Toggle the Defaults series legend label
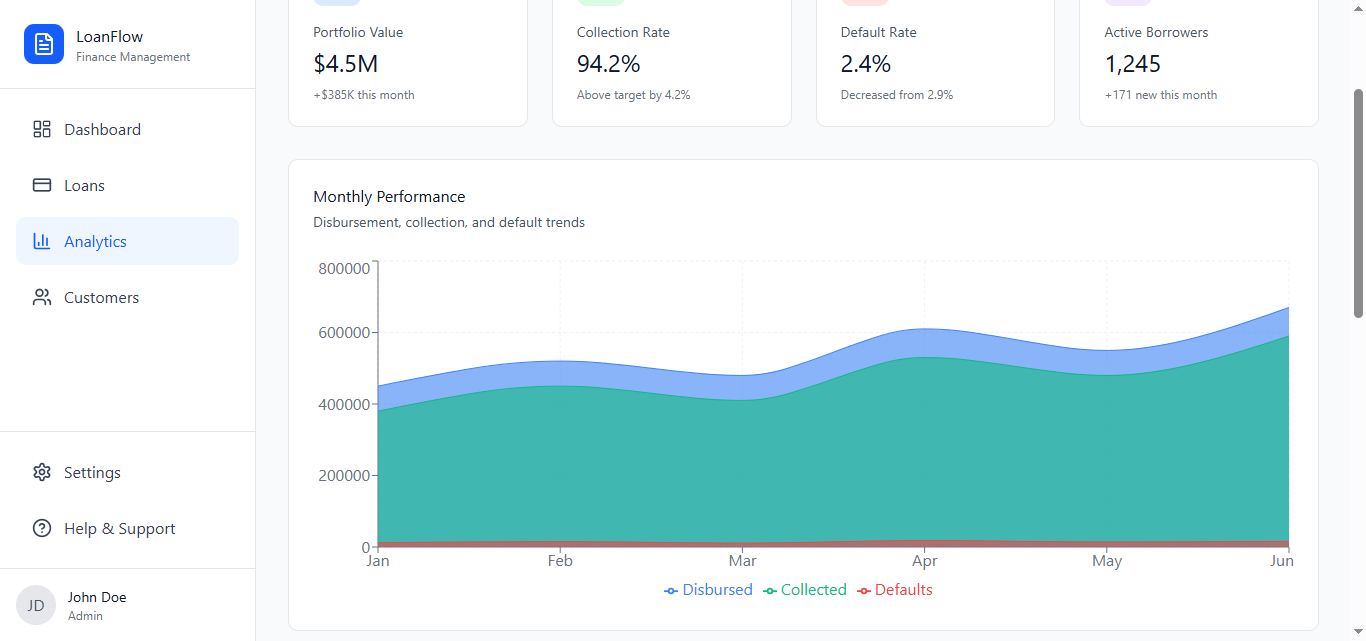The image size is (1366, 641). (903, 590)
